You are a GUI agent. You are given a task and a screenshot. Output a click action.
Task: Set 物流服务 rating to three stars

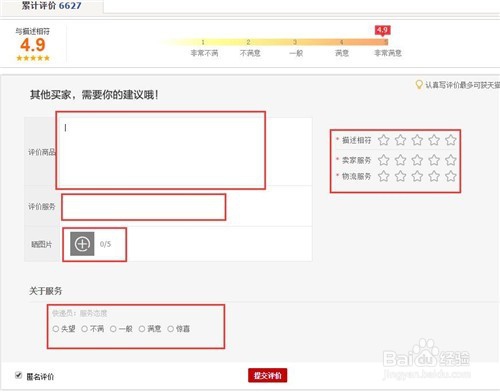417,176
